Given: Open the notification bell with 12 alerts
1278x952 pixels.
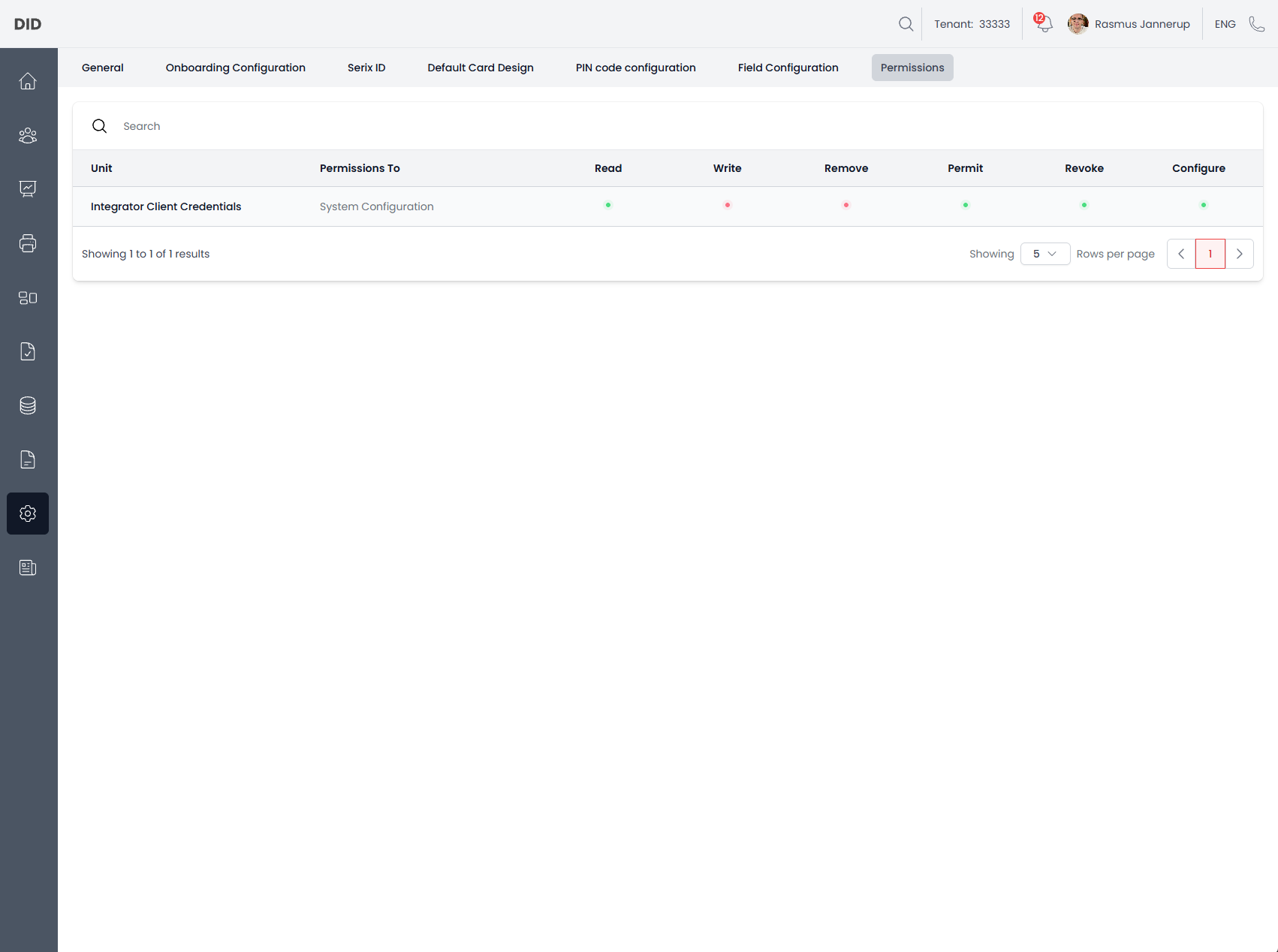Looking at the screenshot, I should click(1043, 24).
